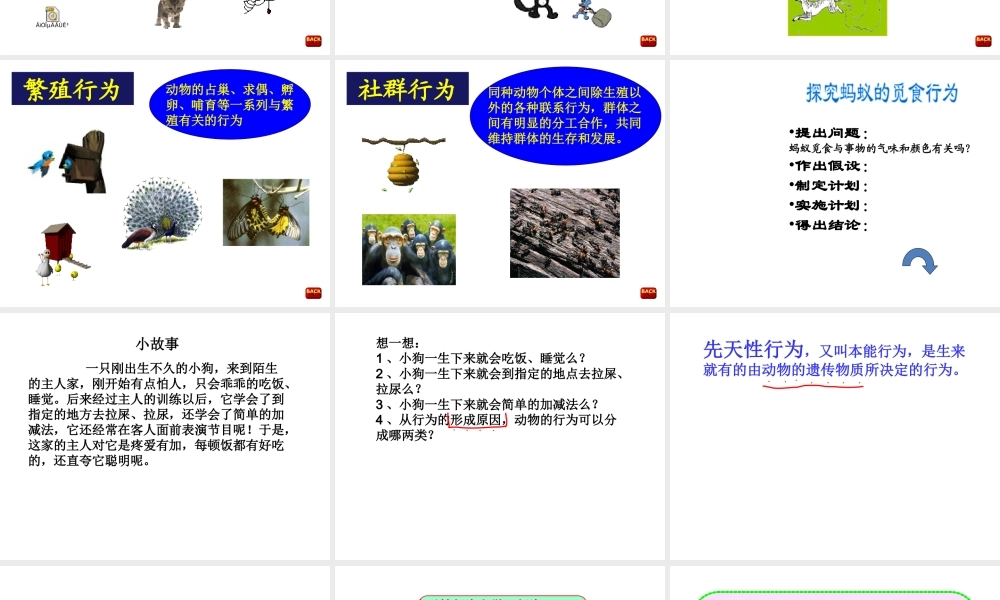Click BACK button beside the green drawing

click(983, 41)
